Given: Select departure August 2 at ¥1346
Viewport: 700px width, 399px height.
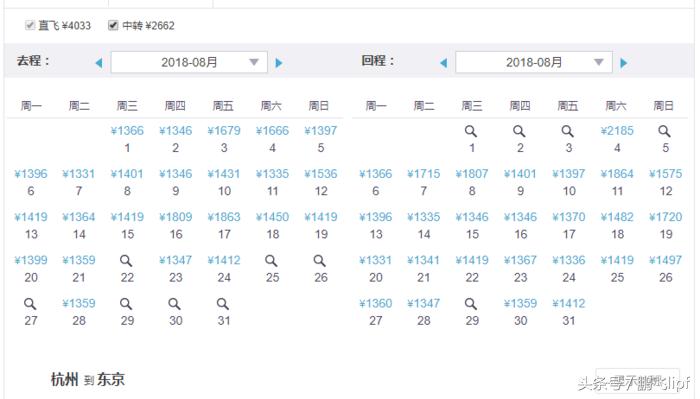Looking at the screenshot, I should [x=175, y=131].
